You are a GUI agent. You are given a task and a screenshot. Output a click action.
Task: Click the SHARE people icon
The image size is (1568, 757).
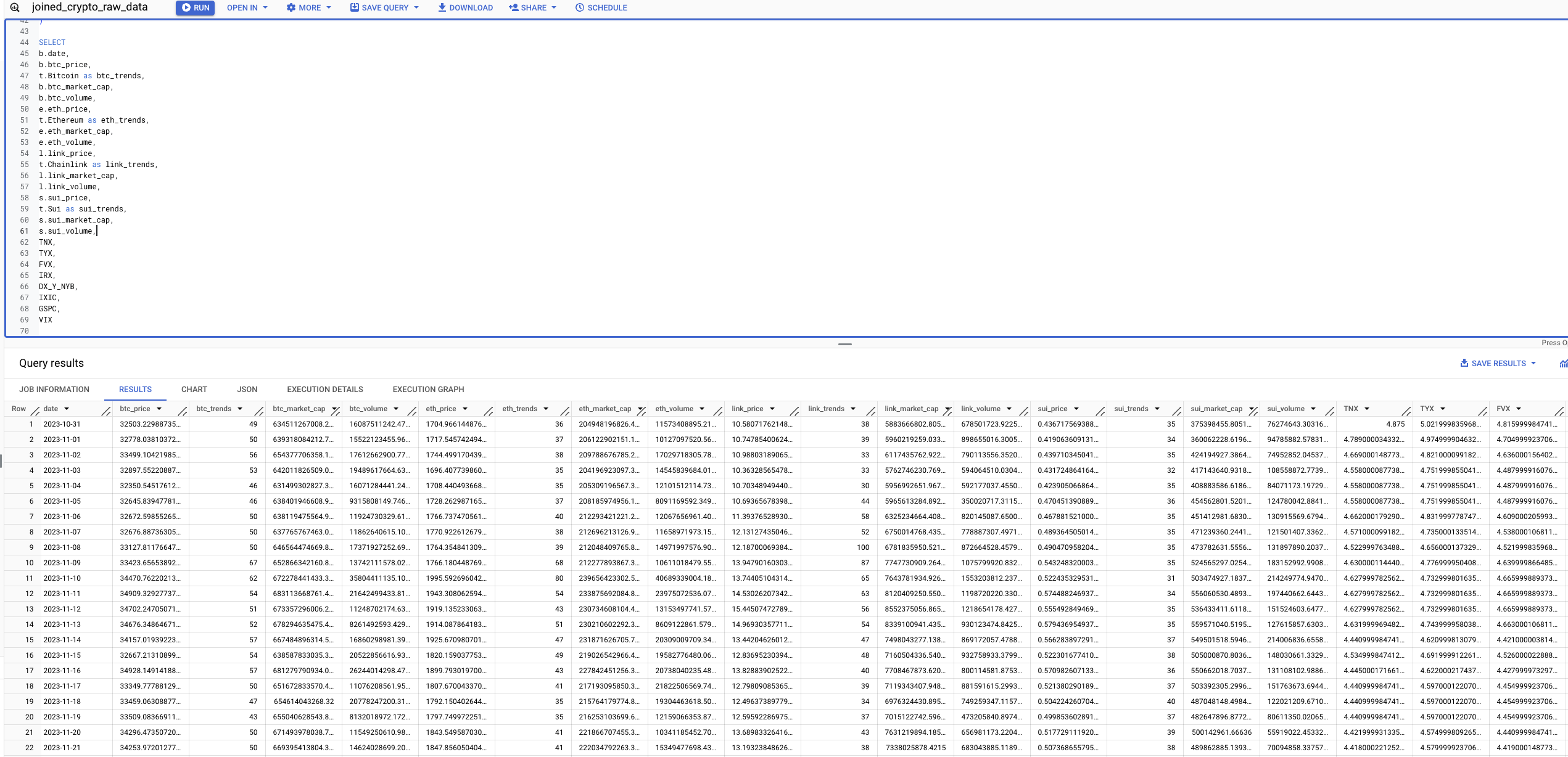point(513,8)
